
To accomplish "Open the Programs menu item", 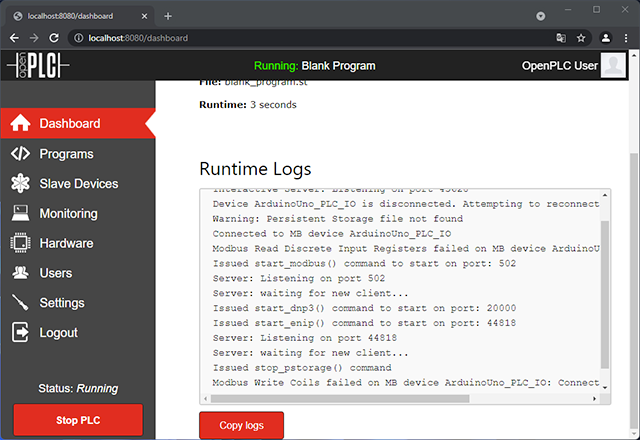I will coord(66,154).
